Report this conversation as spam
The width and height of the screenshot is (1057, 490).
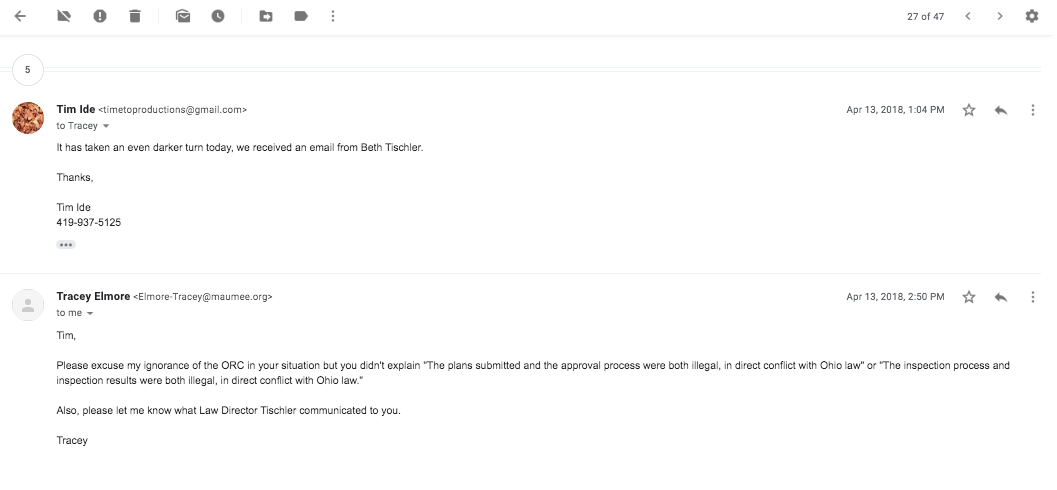pos(100,16)
